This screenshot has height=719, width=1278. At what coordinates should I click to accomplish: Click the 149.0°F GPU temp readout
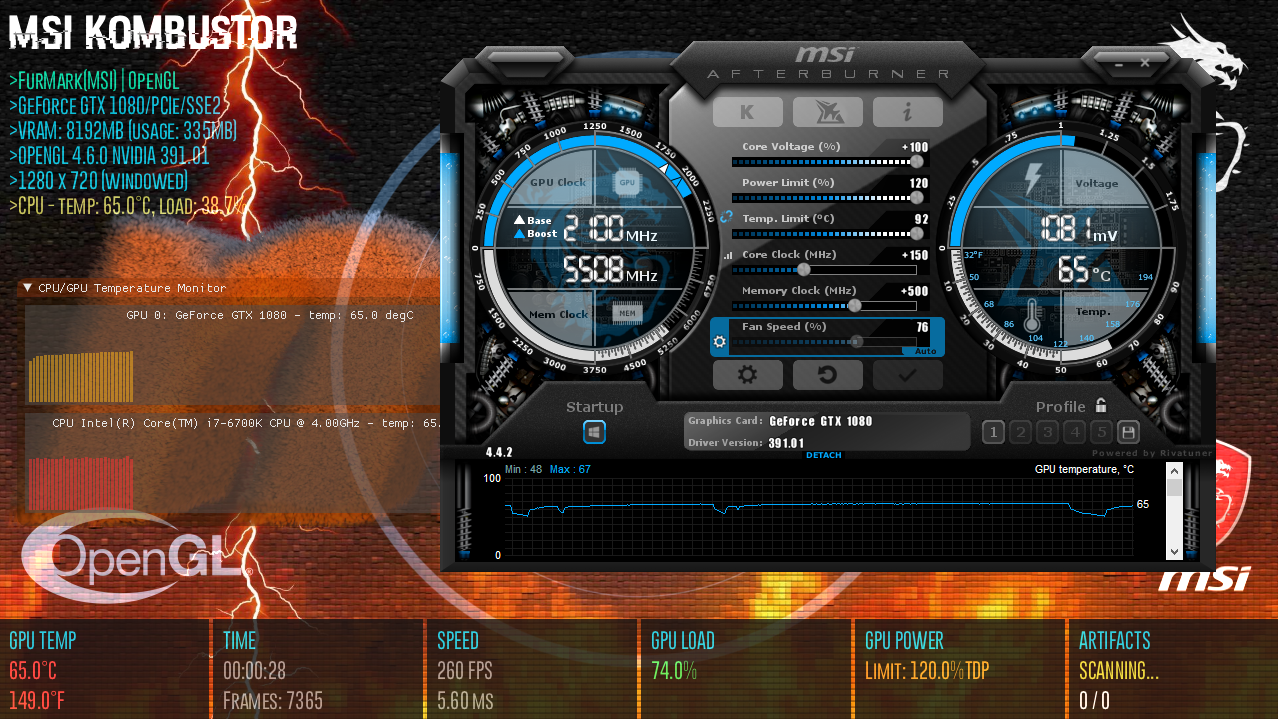click(37, 700)
